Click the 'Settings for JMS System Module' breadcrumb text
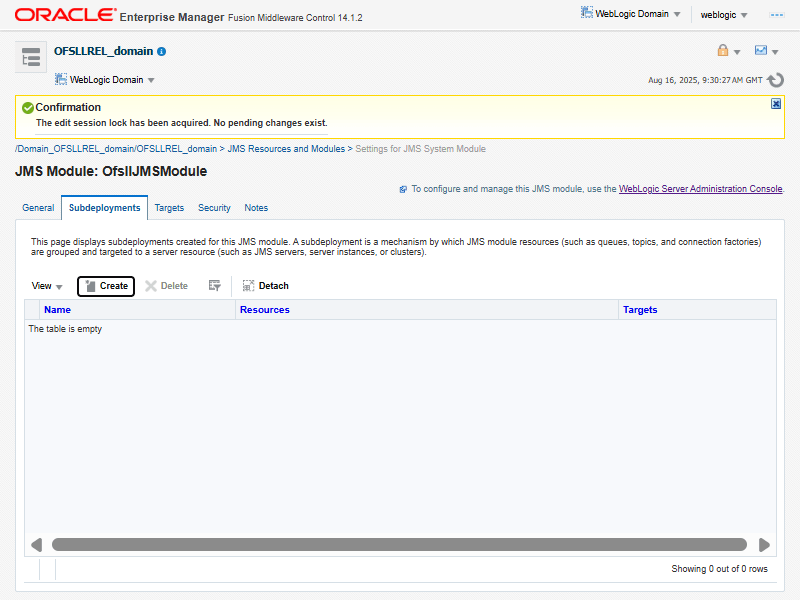 (x=420, y=149)
